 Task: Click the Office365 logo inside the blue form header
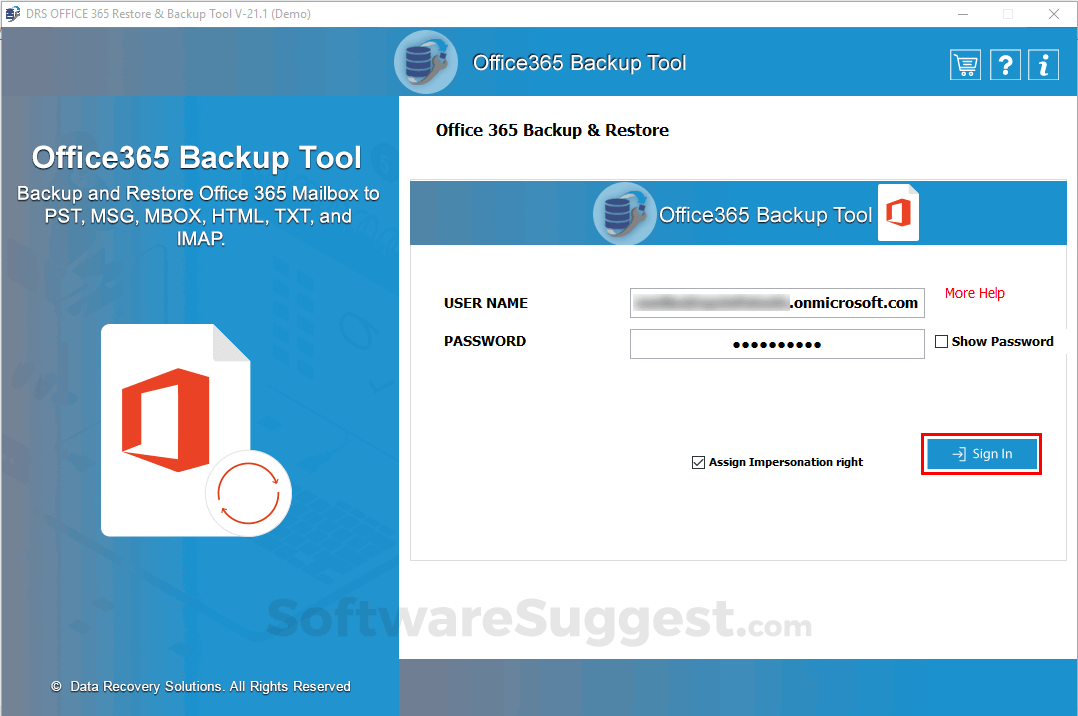point(623,213)
